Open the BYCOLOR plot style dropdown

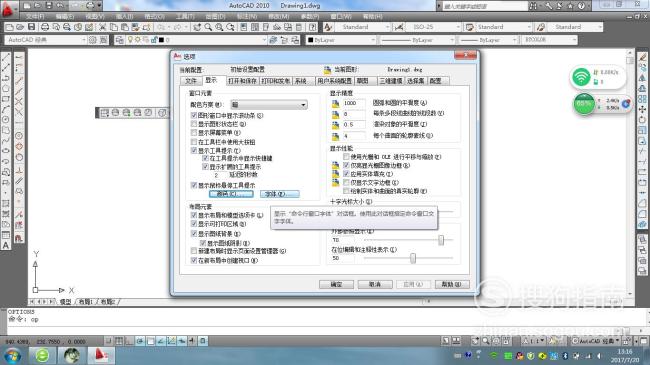(549, 40)
